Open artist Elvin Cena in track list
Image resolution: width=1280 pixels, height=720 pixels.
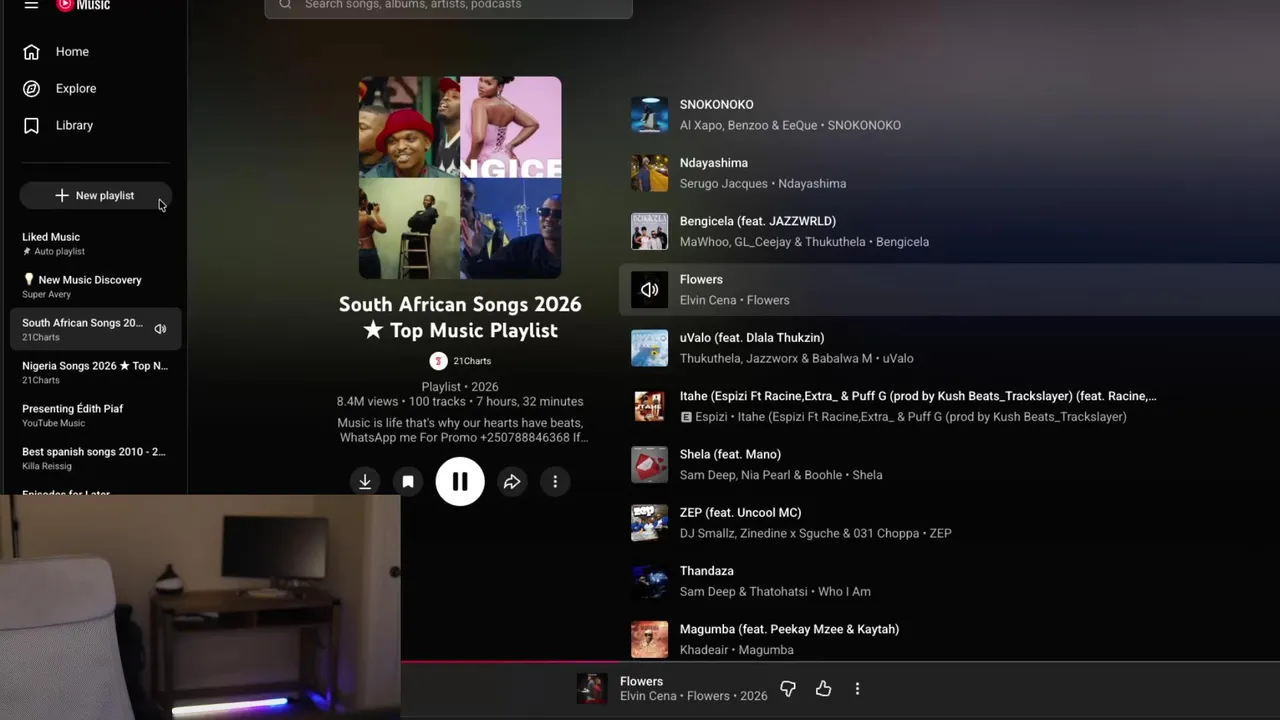click(x=707, y=300)
